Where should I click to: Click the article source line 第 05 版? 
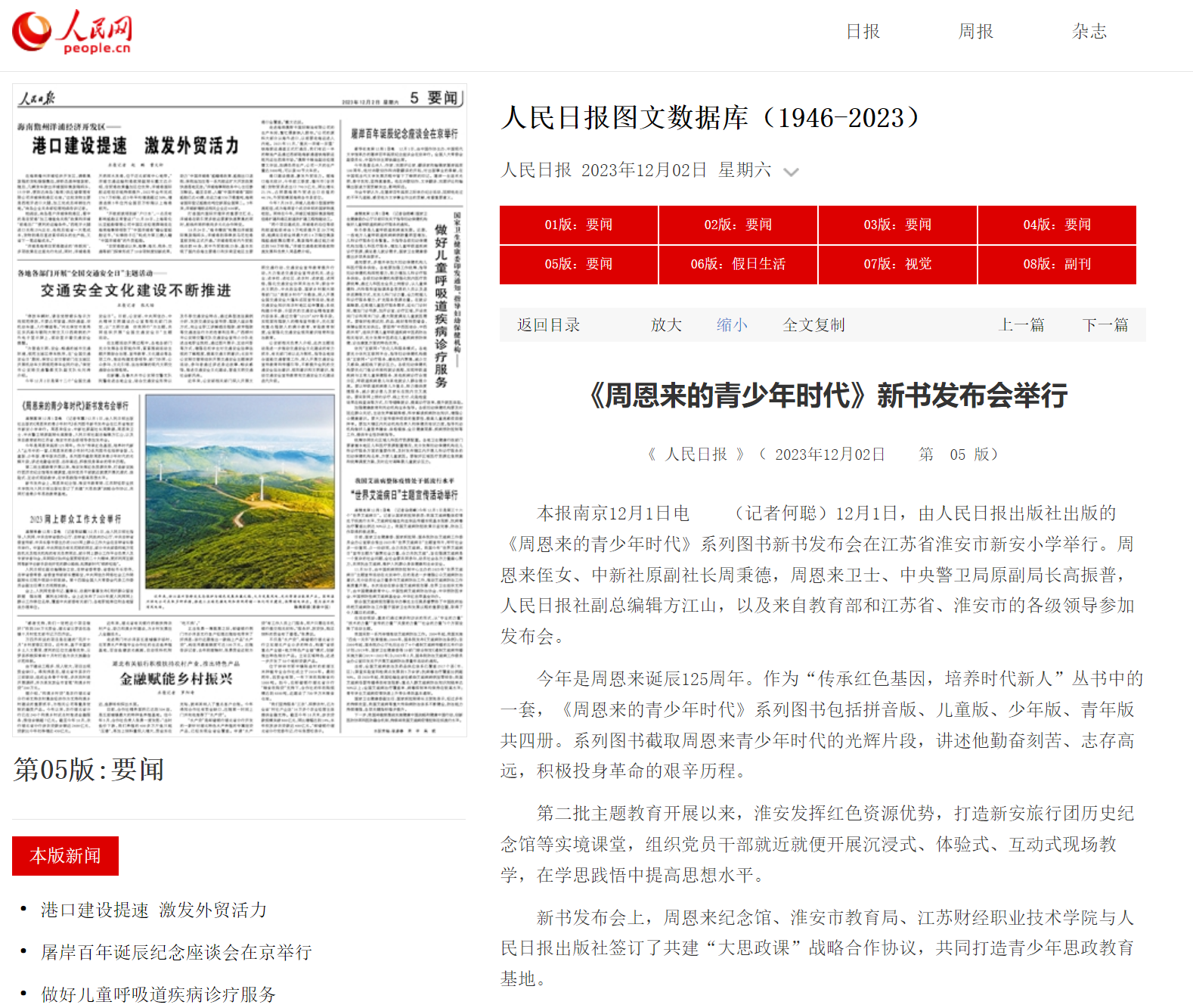point(959,454)
